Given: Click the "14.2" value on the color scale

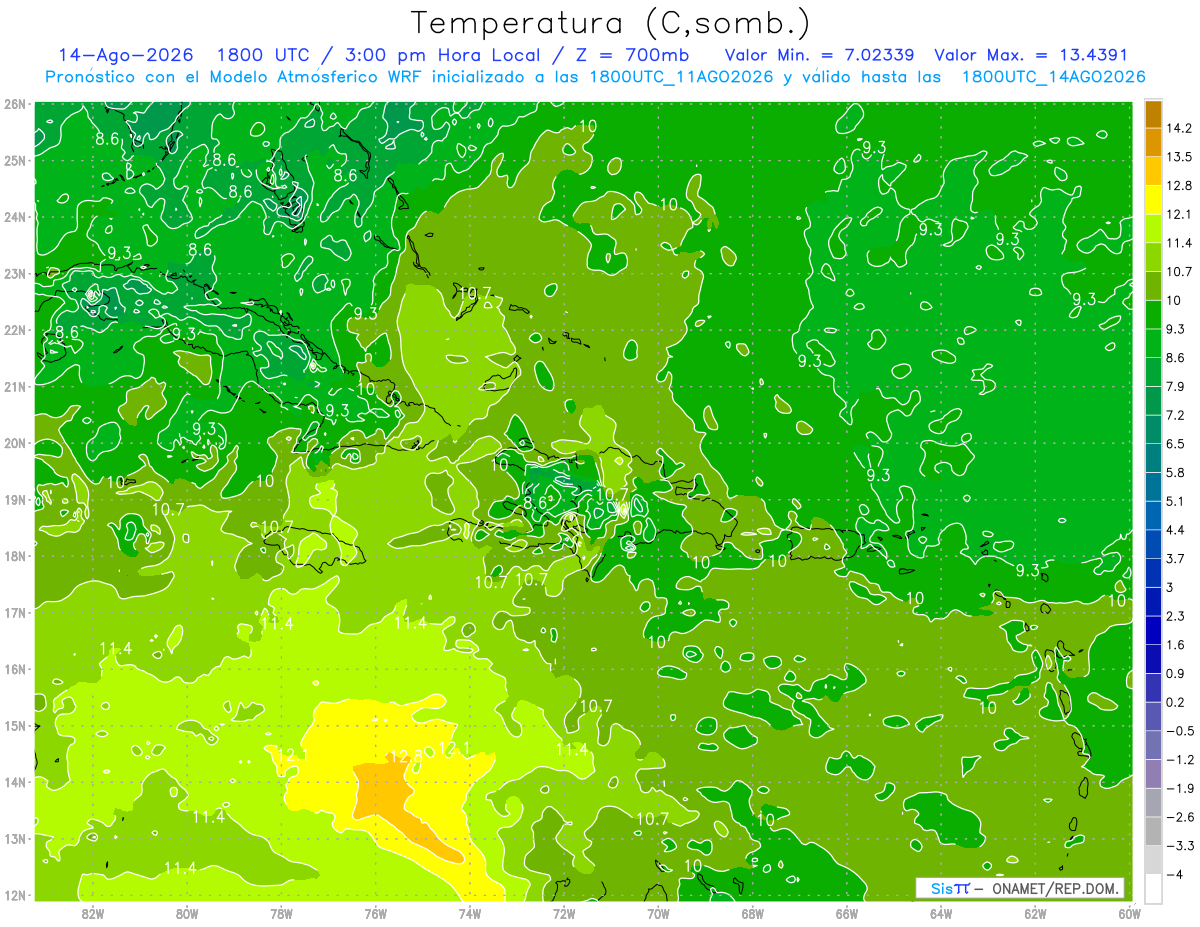Looking at the screenshot, I should point(1179,128).
